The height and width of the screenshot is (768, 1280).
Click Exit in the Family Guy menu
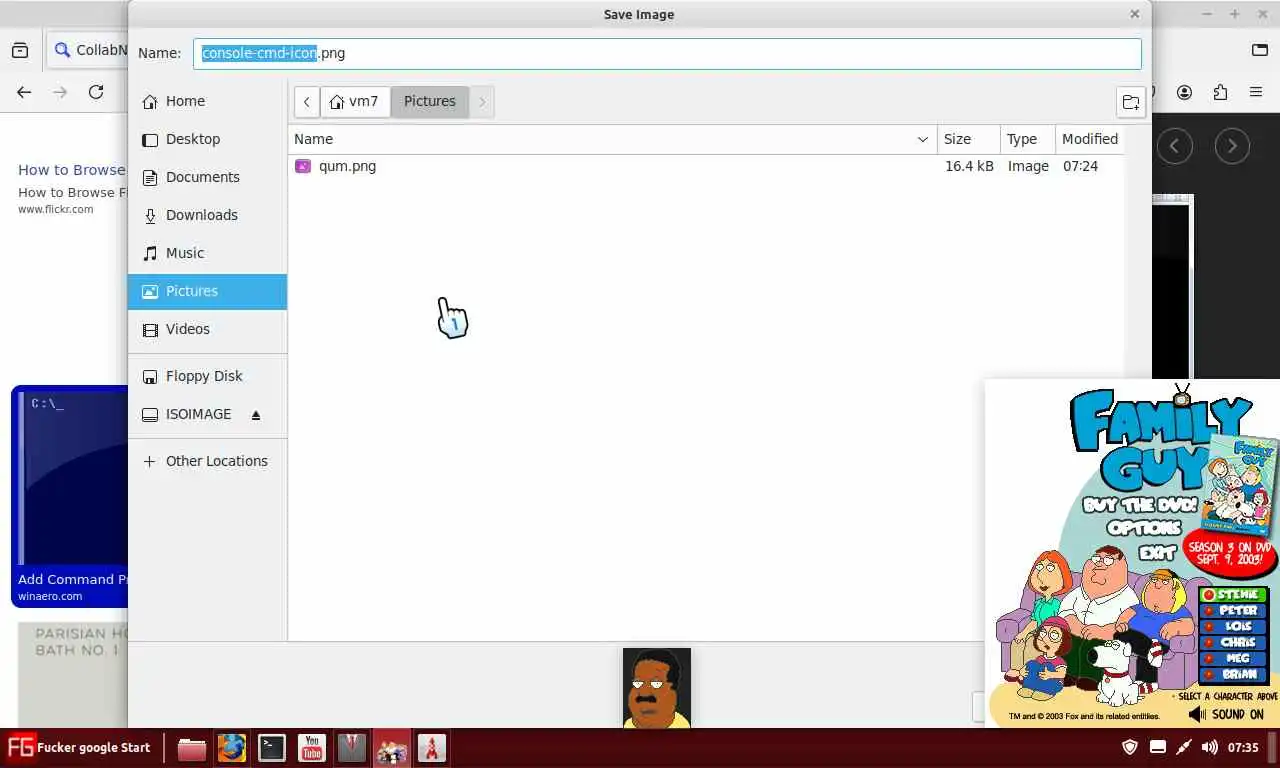point(1157,553)
